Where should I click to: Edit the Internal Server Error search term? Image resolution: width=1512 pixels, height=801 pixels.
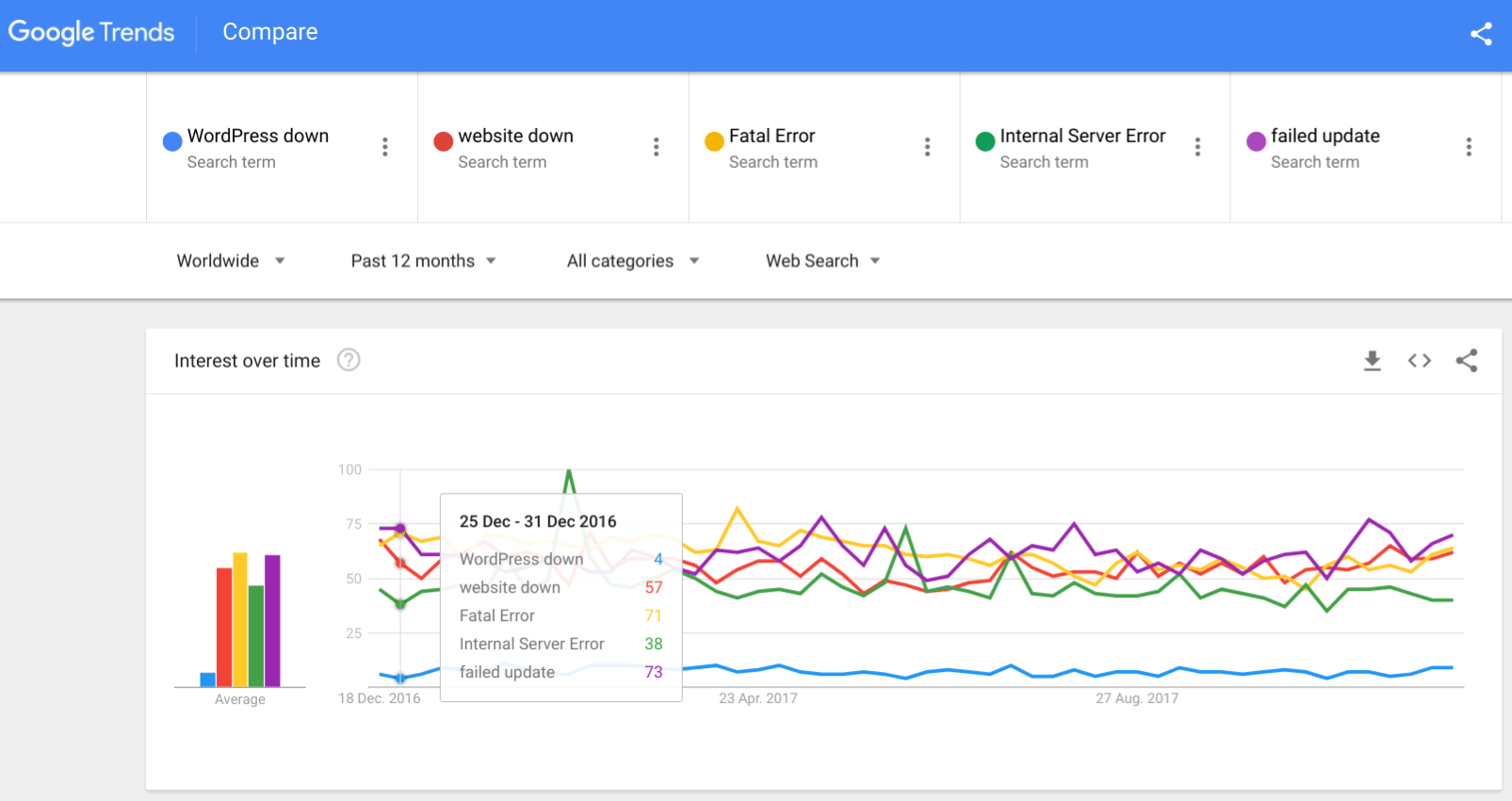tap(1083, 136)
